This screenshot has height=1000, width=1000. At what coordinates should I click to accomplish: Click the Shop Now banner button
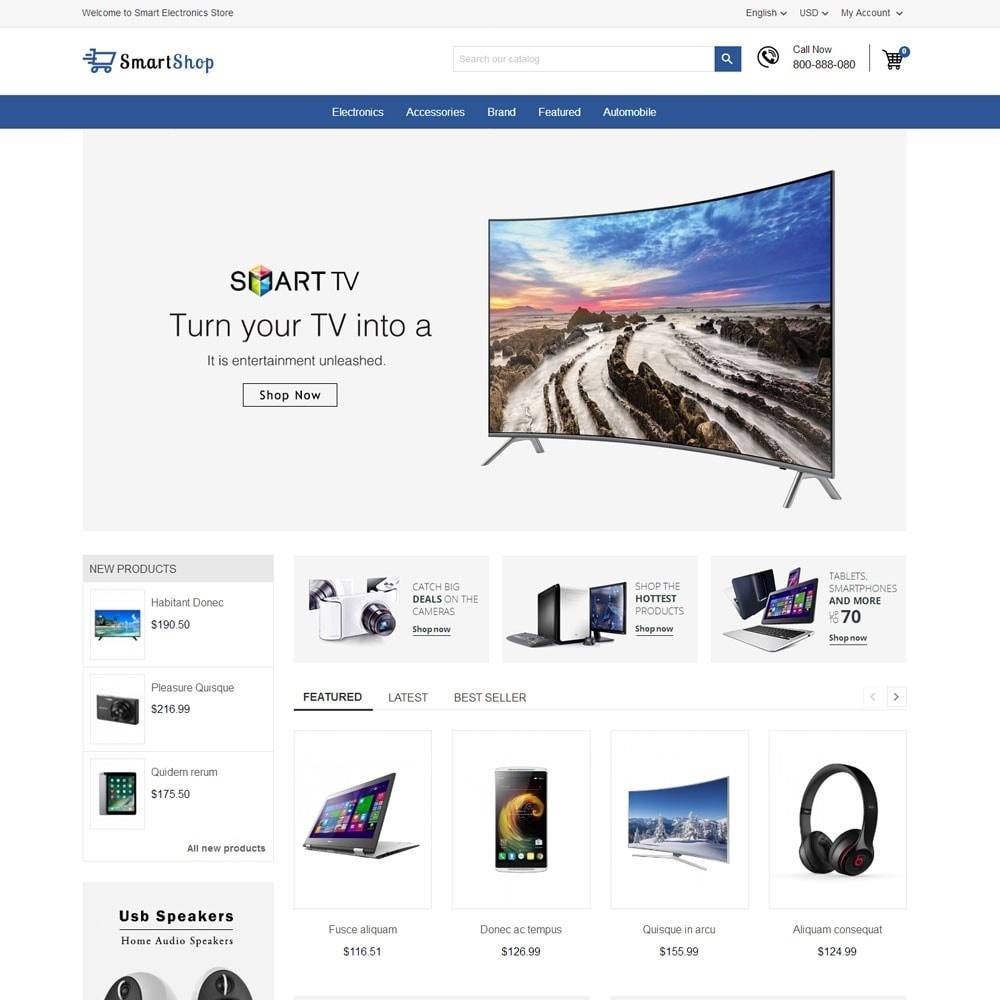(290, 395)
